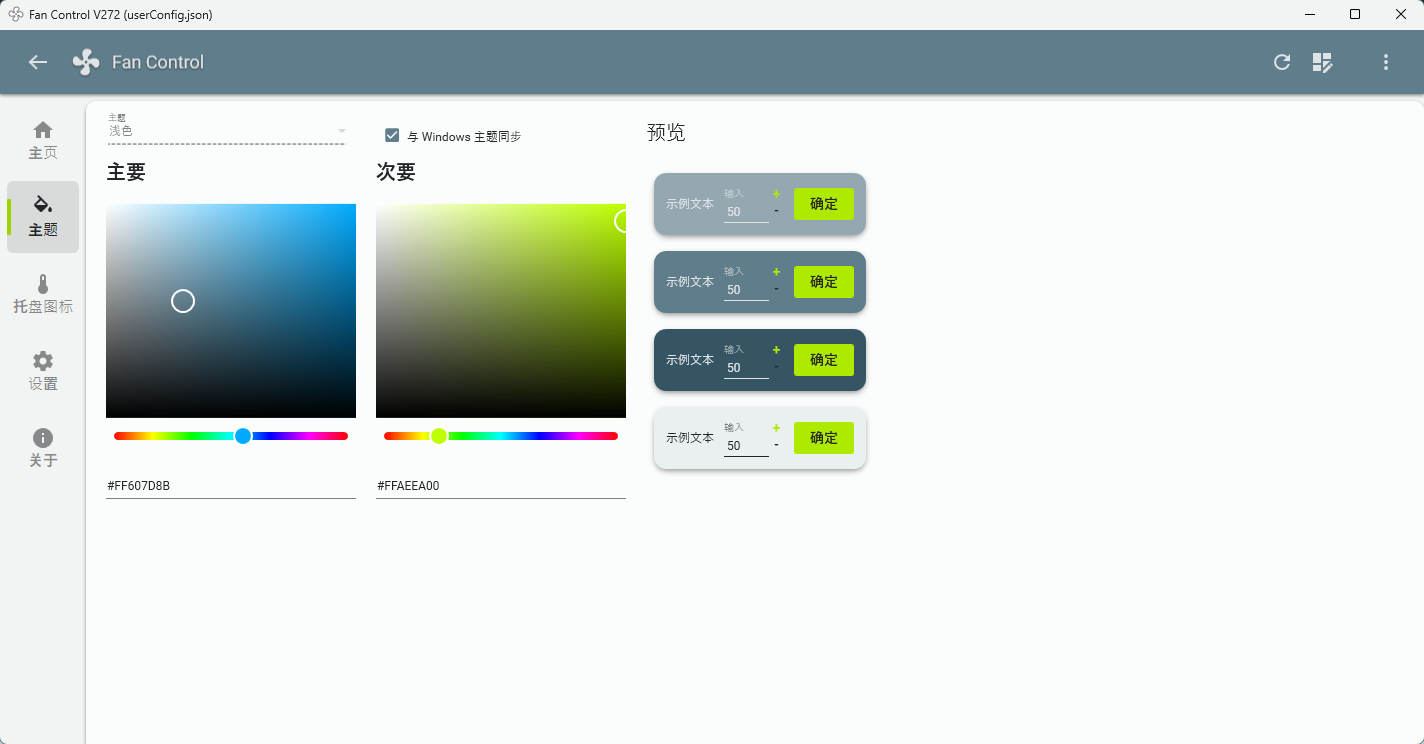Screen dimensions: 1424x744
Task: Click 示例文本 on the third preview card
Action: [x=690, y=360]
